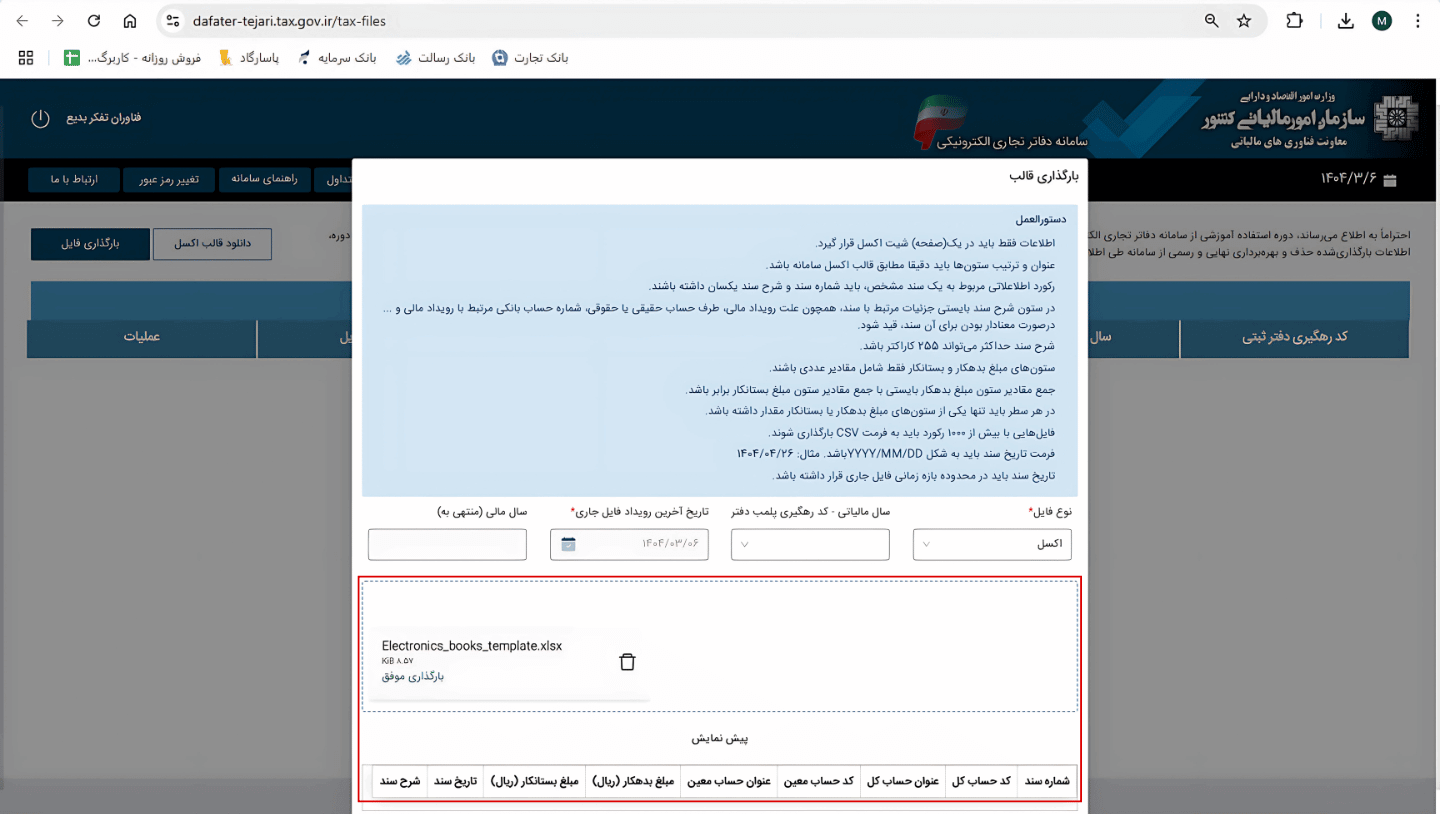Image resolution: width=1440 pixels, height=814 pixels.
Task: Click file name Electronics_books_template.xlsx
Action: [x=472, y=646]
